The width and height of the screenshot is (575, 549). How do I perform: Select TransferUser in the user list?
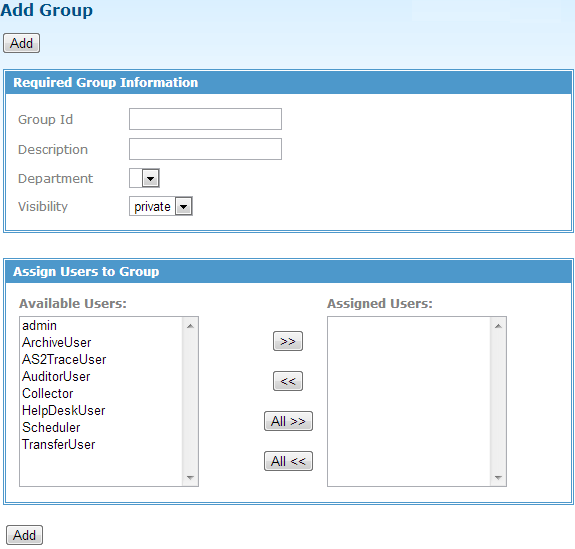[x=102, y=444]
